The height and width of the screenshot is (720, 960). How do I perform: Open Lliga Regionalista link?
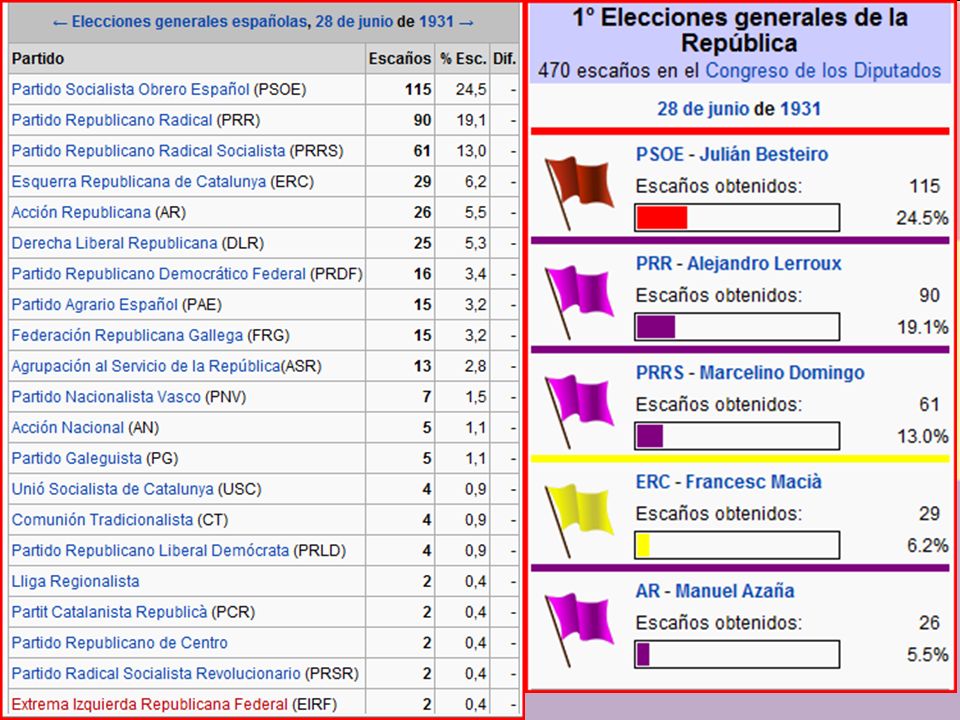tap(75, 581)
